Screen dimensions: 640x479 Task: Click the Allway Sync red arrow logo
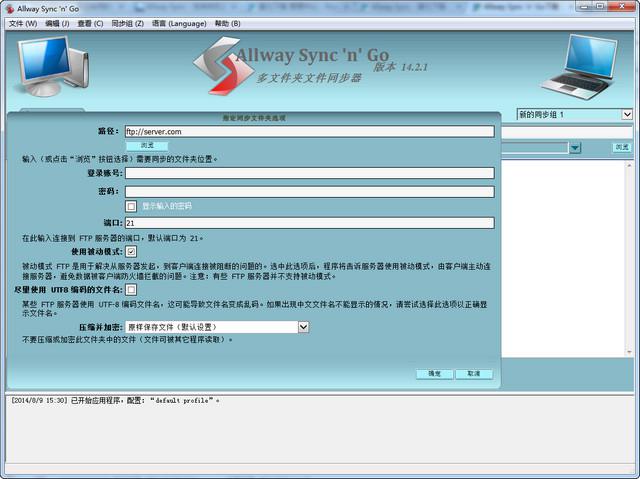tap(222, 66)
